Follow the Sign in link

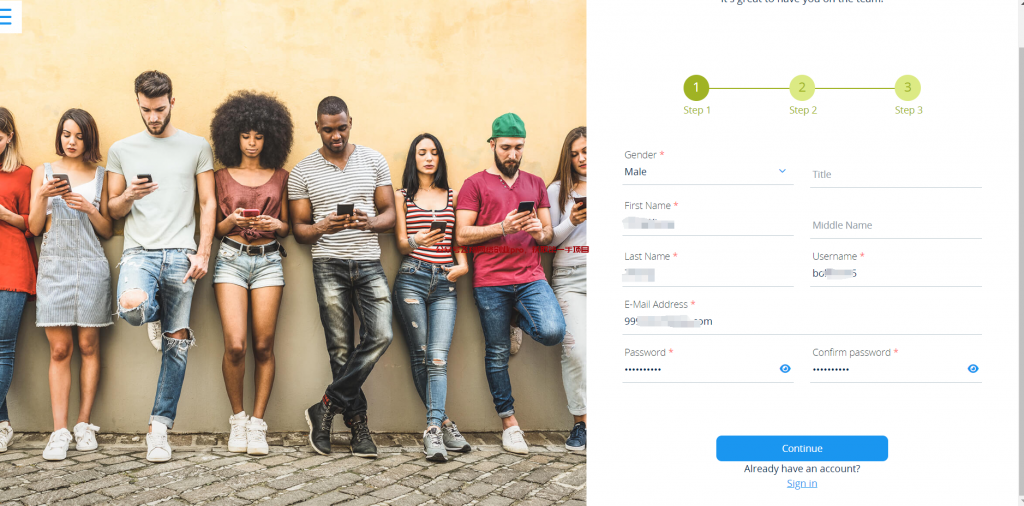click(802, 483)
